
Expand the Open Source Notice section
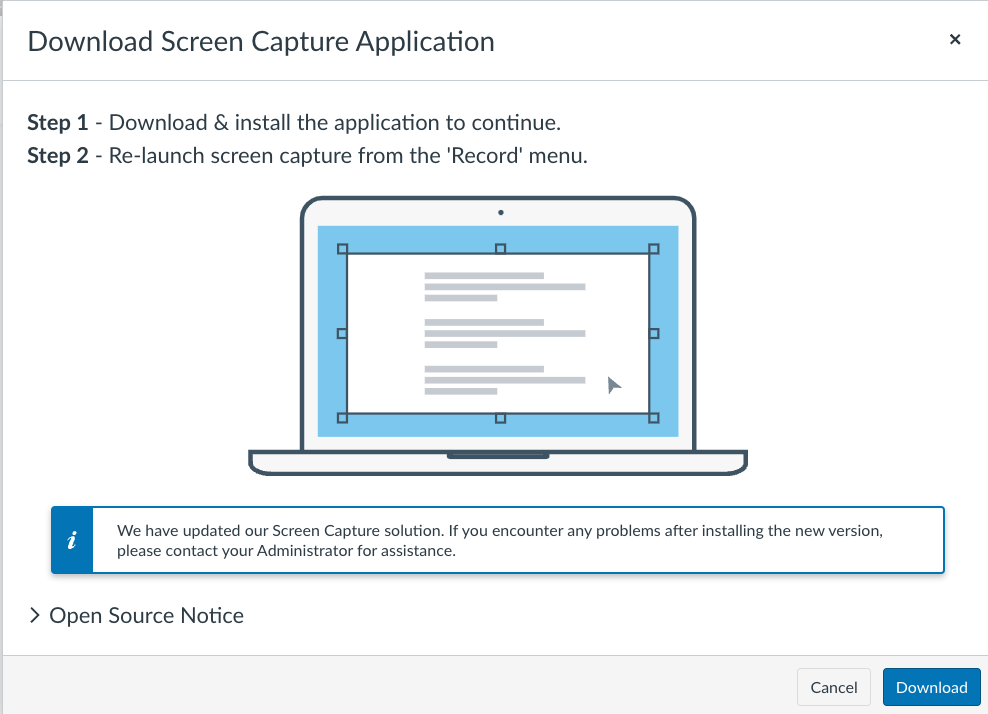pyautogui.click(x=136, y=615)
